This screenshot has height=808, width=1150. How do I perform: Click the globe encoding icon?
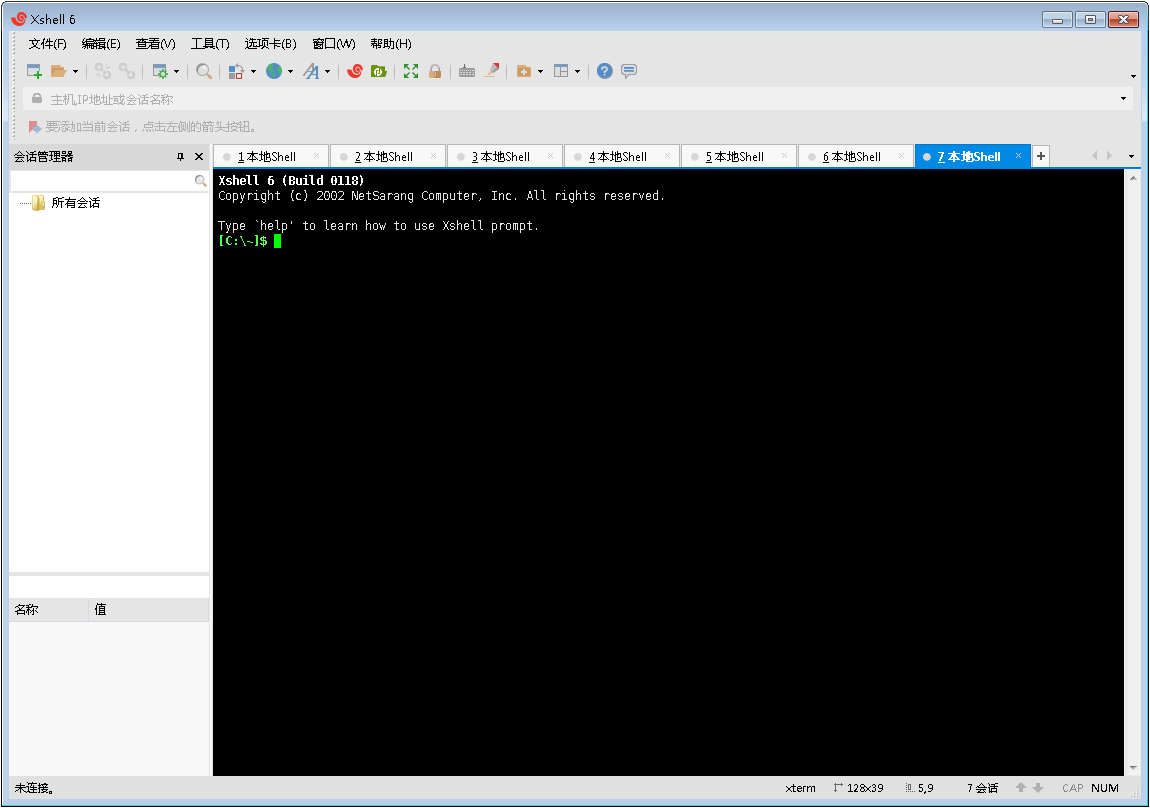point(274,71)
